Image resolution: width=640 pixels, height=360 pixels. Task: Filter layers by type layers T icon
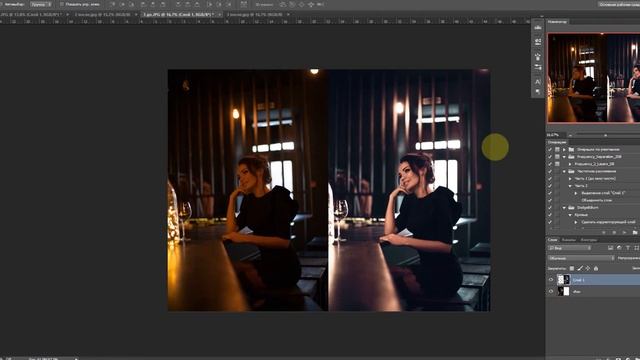click(628, 248)
